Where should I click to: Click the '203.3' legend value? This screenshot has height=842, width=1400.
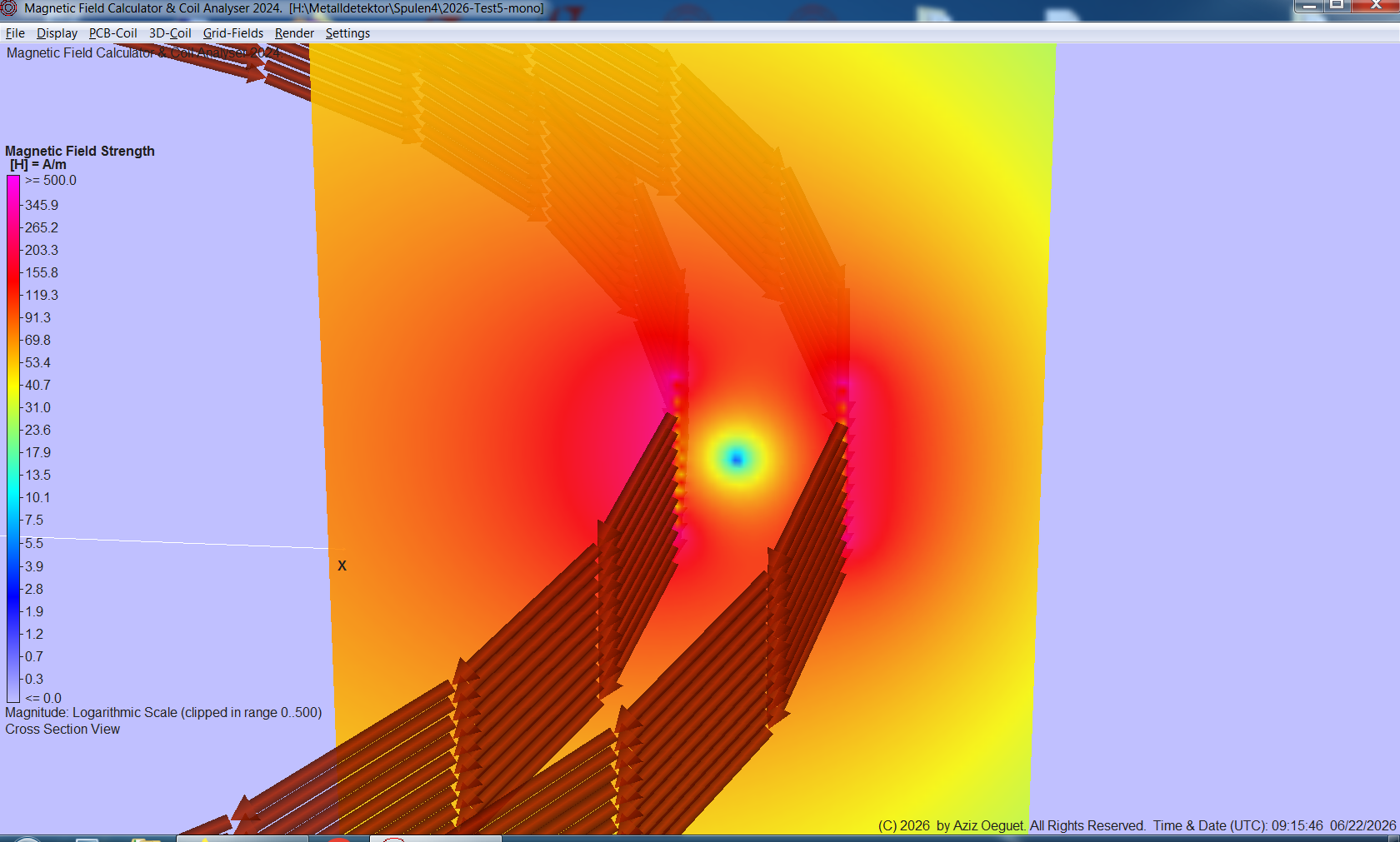point(42,250)
